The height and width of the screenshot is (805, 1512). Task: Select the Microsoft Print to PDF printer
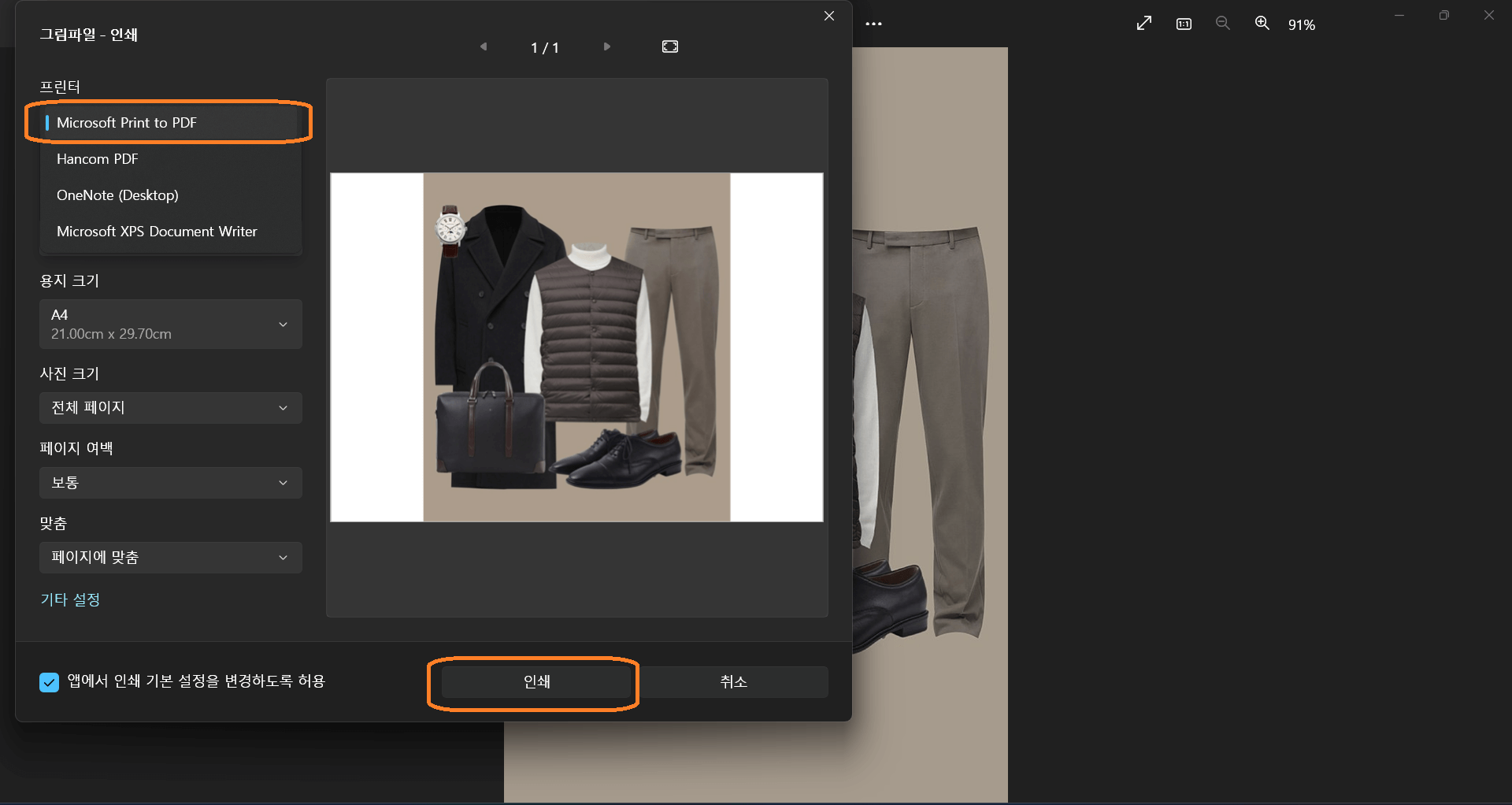pyautogui.click(x=171, y=122)
